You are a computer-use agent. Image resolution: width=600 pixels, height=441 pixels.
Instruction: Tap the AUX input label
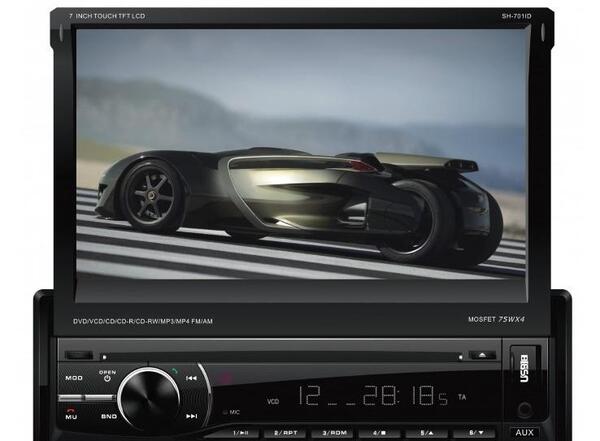tap(524, 433)
